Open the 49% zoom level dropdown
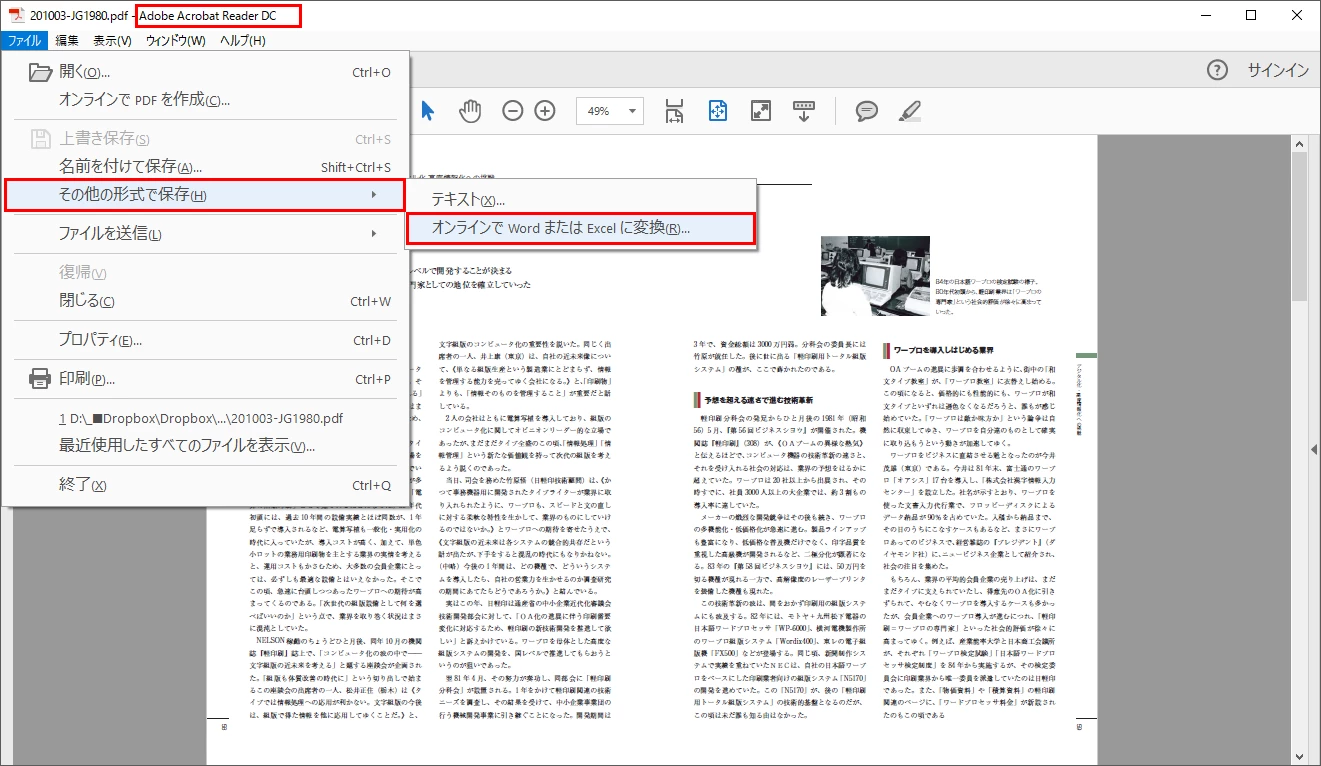The image size is (1321, 766). (609, 111)
